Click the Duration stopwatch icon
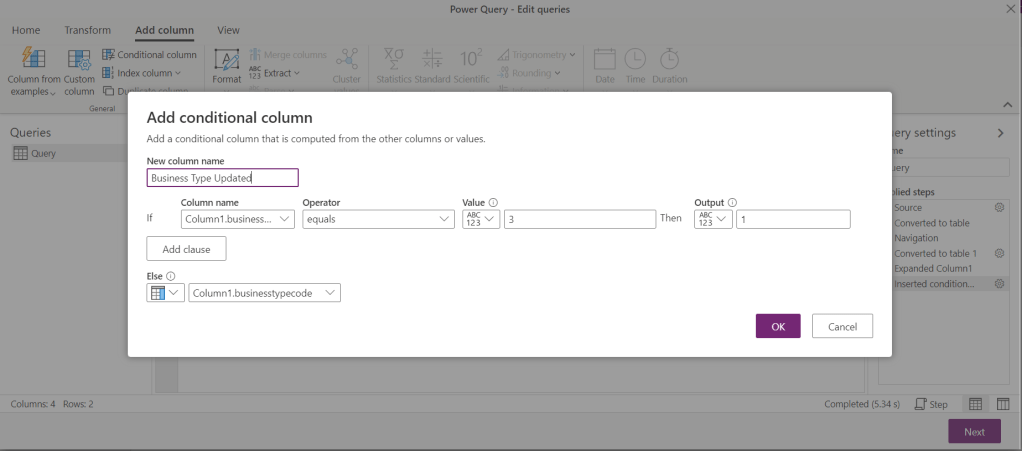The width and height of the screenshot is (1022, 451). 669,60
